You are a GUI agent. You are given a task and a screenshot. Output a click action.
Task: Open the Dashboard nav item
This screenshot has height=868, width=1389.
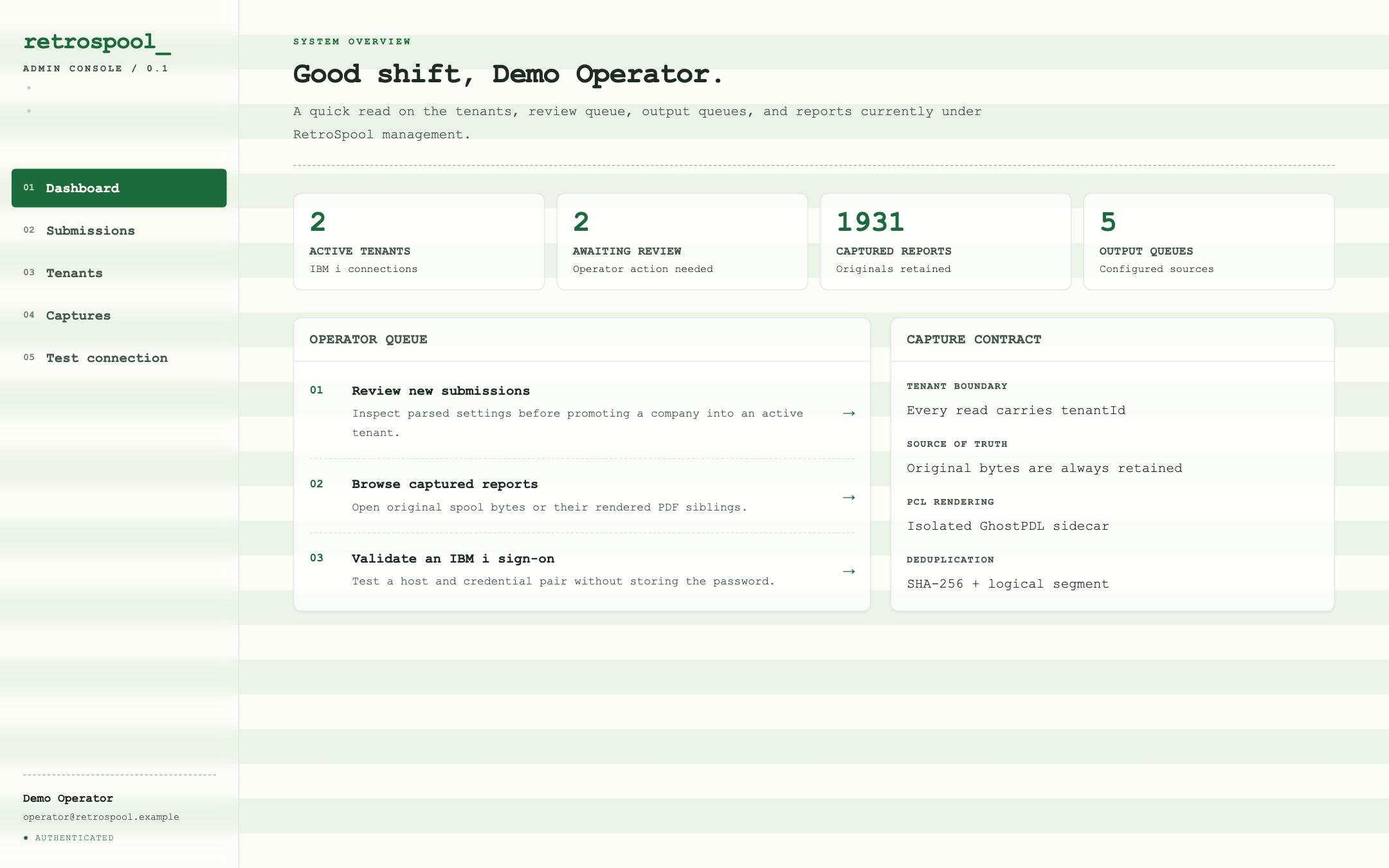[x=119, y=188]
